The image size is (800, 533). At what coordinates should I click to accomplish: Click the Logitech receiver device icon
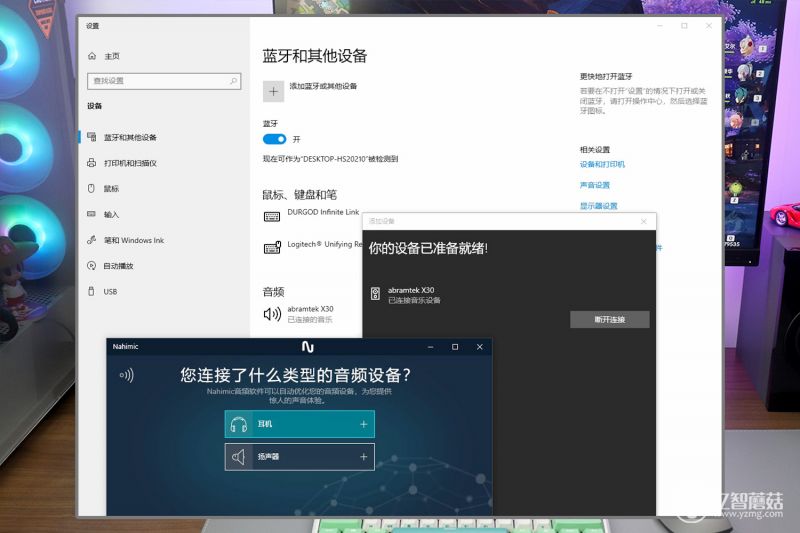272,248
